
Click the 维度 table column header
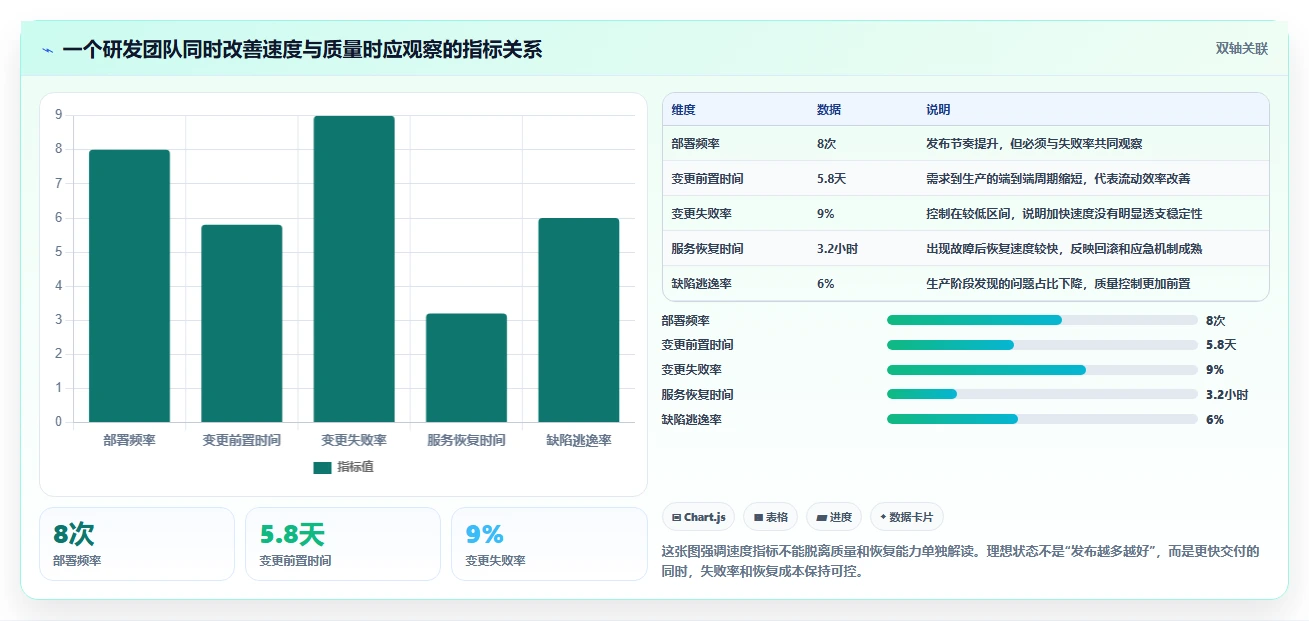pyautogui.click(x=684, y=109)
